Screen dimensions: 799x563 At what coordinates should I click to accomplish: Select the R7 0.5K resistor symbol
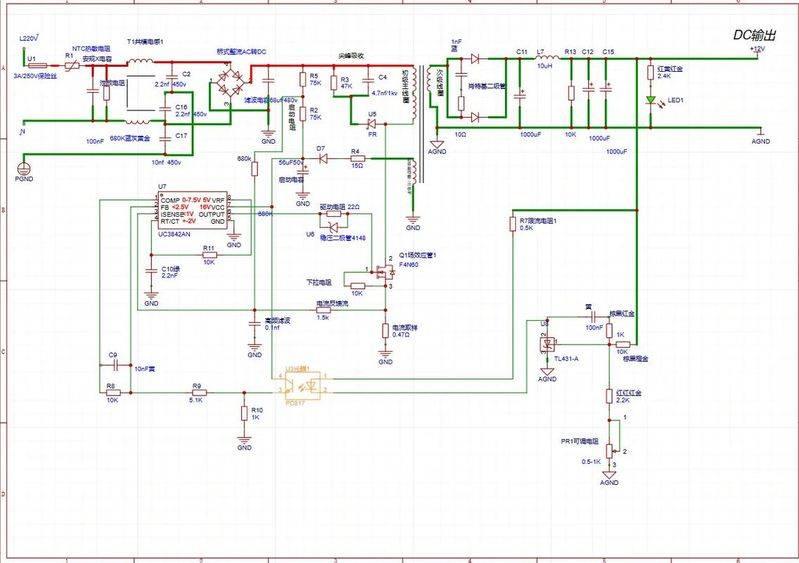[513, 224]
